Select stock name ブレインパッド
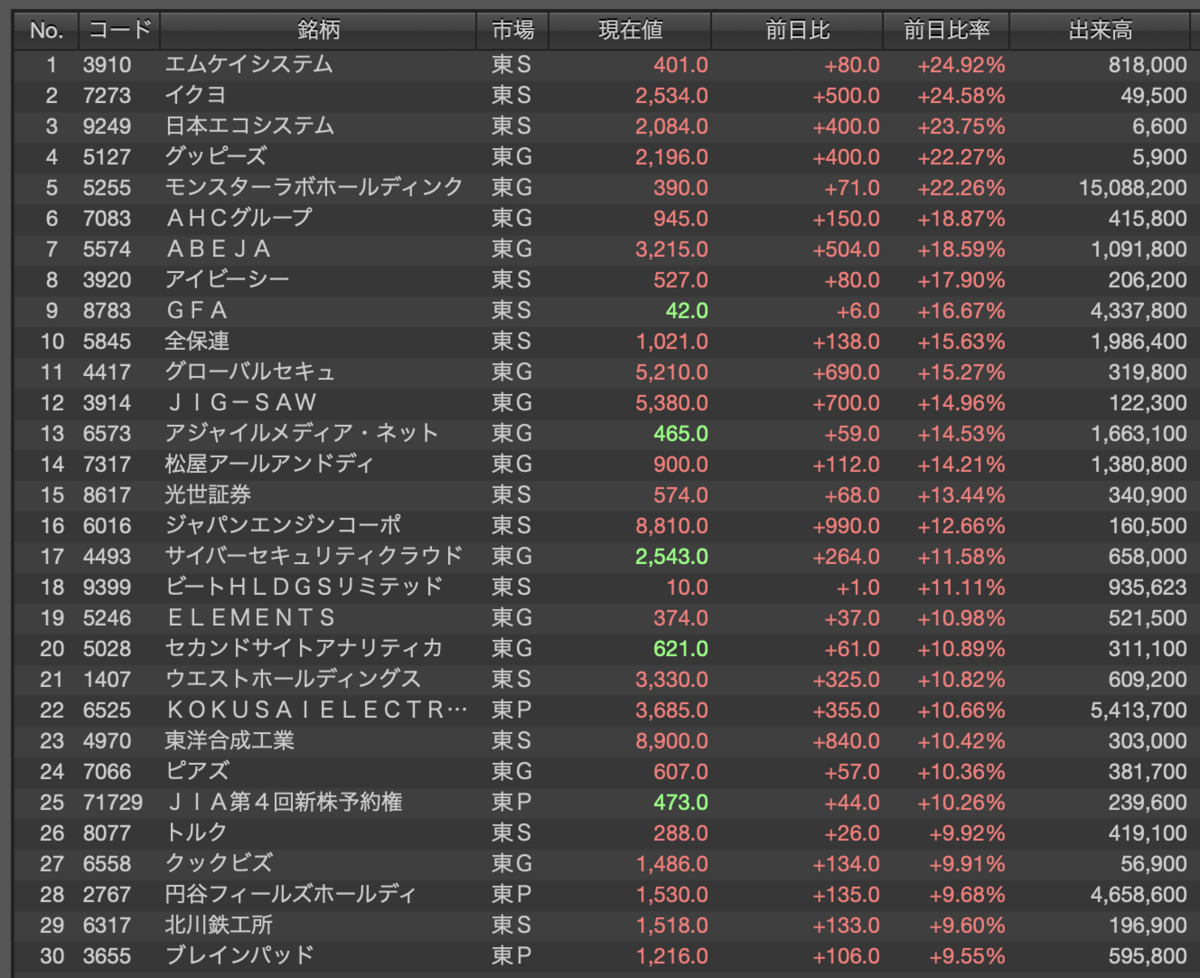1200x978 pixels. click(239, 955)
